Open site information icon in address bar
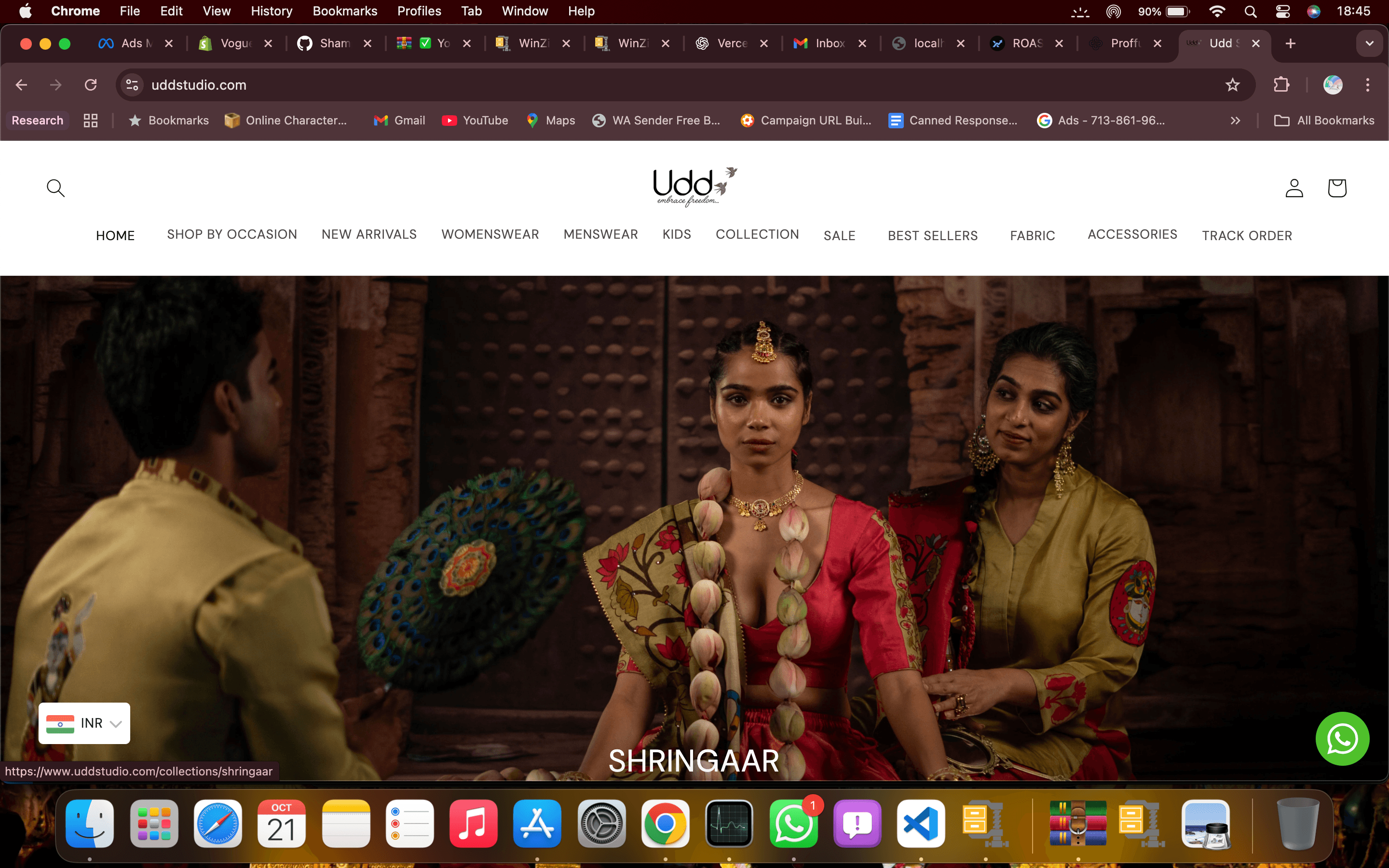This screenshot has width=1389, height=868. tap(132, 85)
